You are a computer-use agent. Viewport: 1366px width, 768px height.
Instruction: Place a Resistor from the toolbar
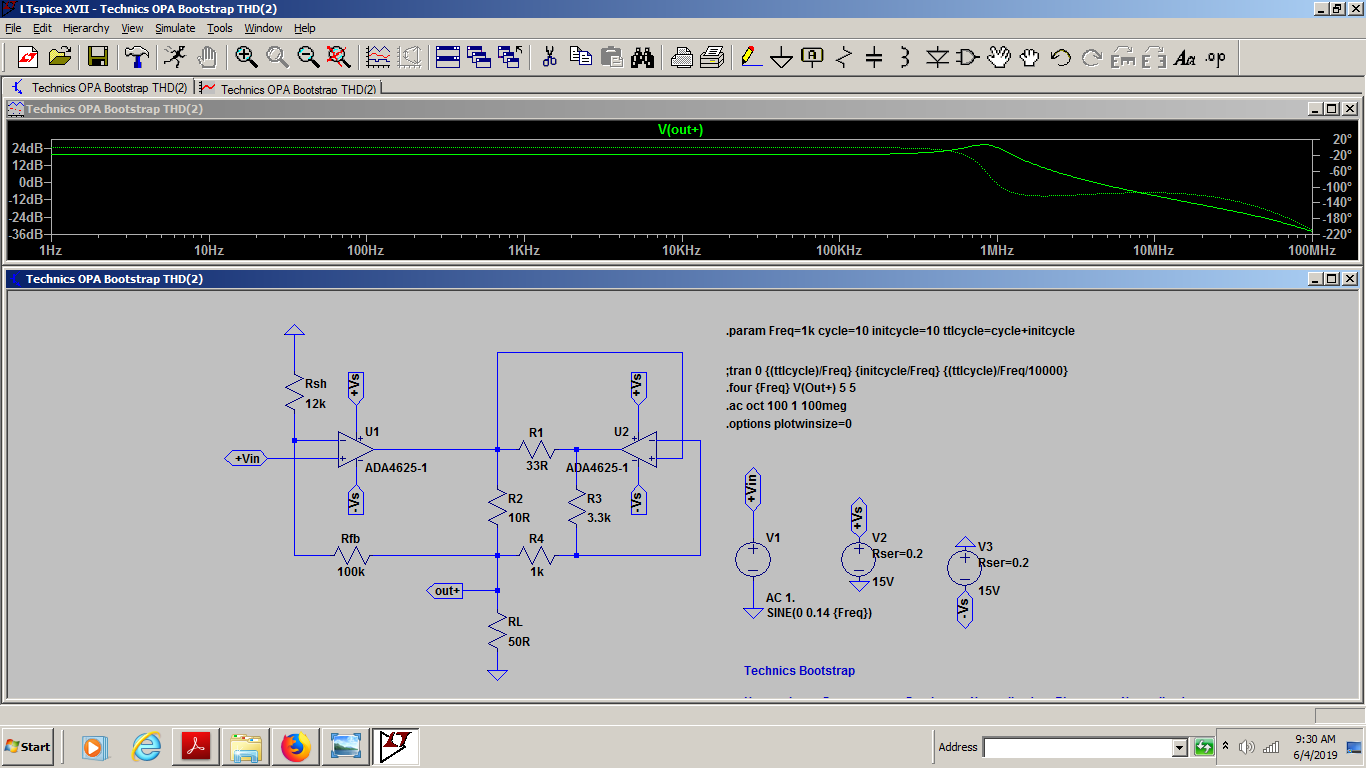pyautogui.click(x=844, y=57)
